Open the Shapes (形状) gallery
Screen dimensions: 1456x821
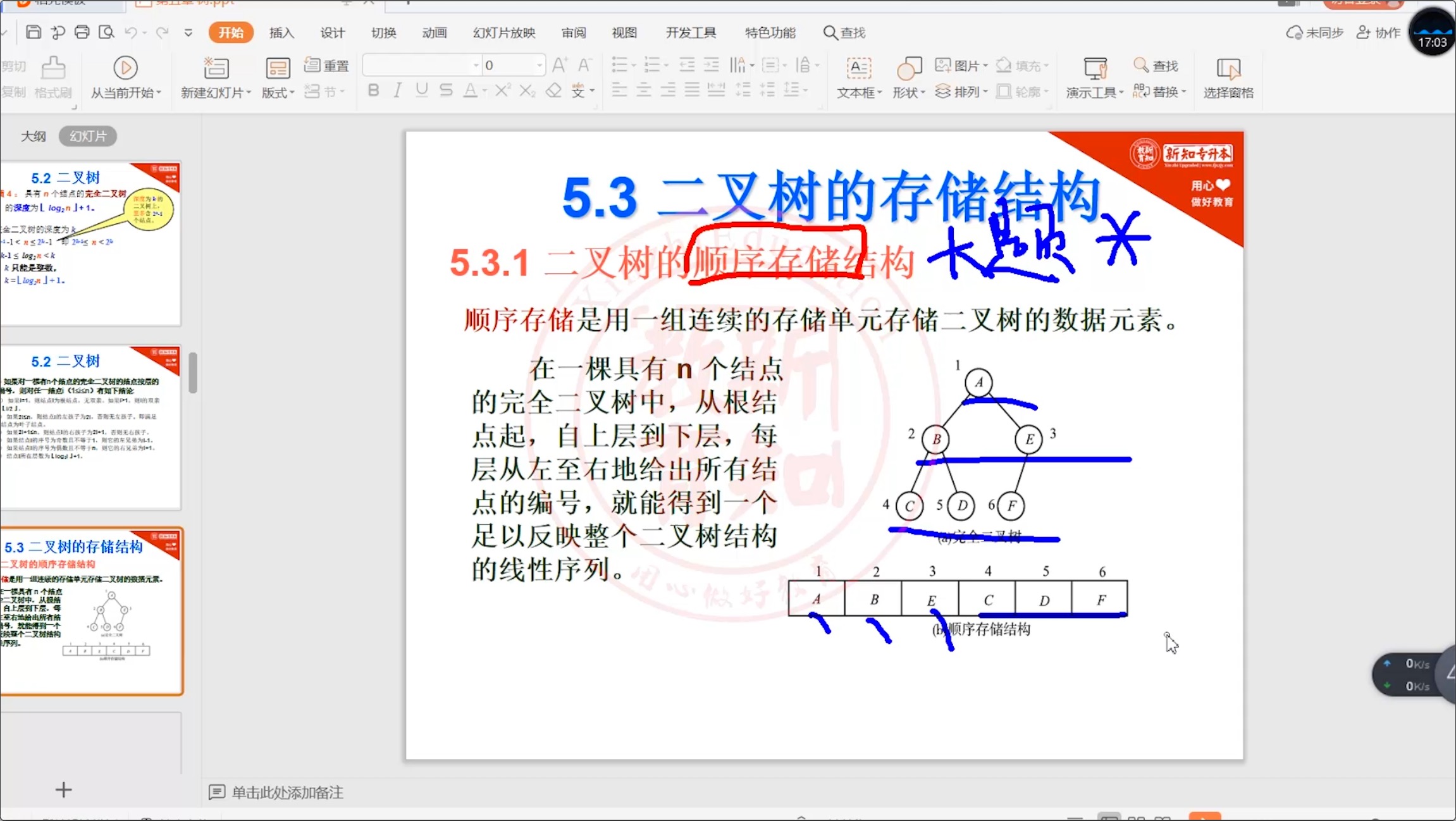[909, 78]
